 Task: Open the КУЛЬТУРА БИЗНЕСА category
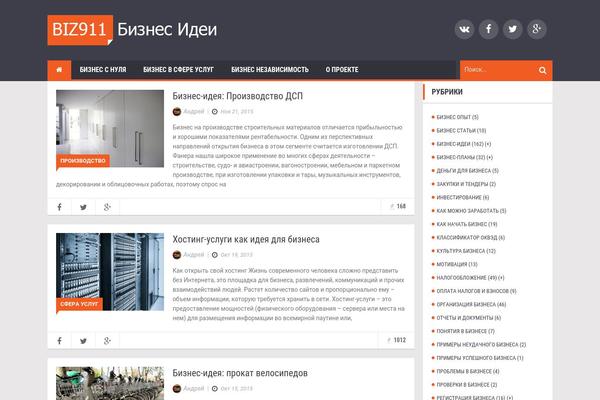(466, 251)
